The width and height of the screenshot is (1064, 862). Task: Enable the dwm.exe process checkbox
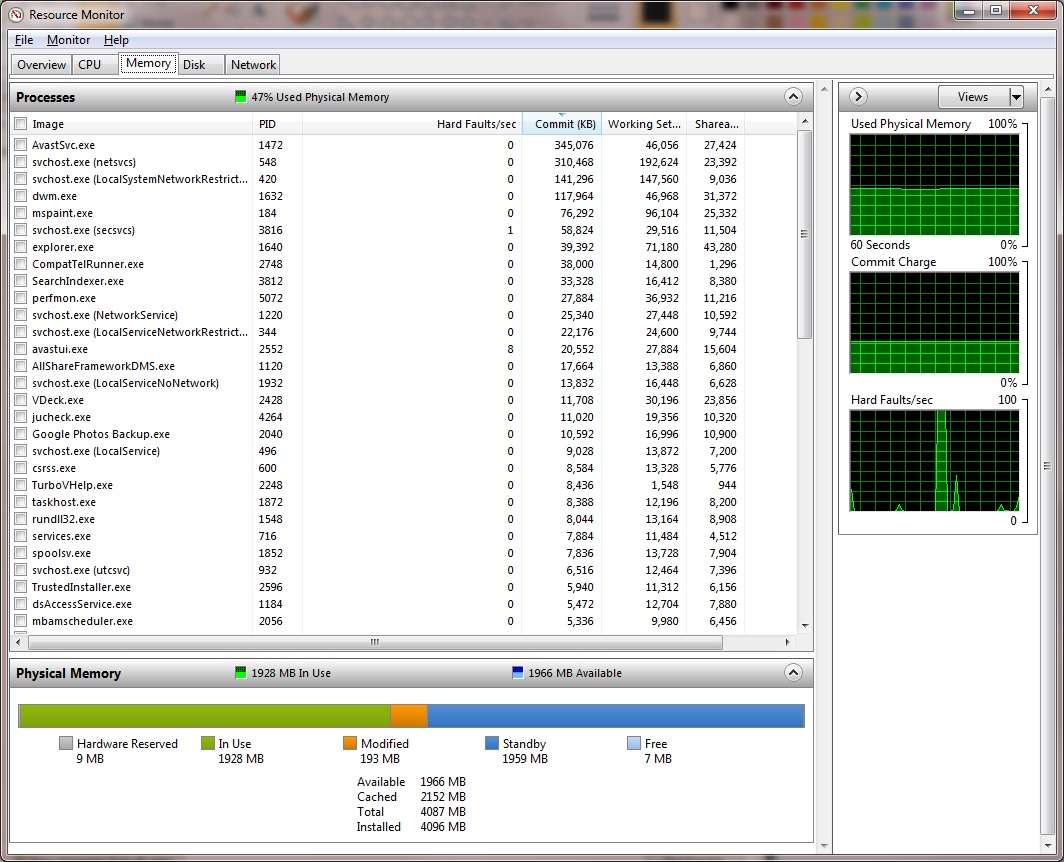(21, 195)
